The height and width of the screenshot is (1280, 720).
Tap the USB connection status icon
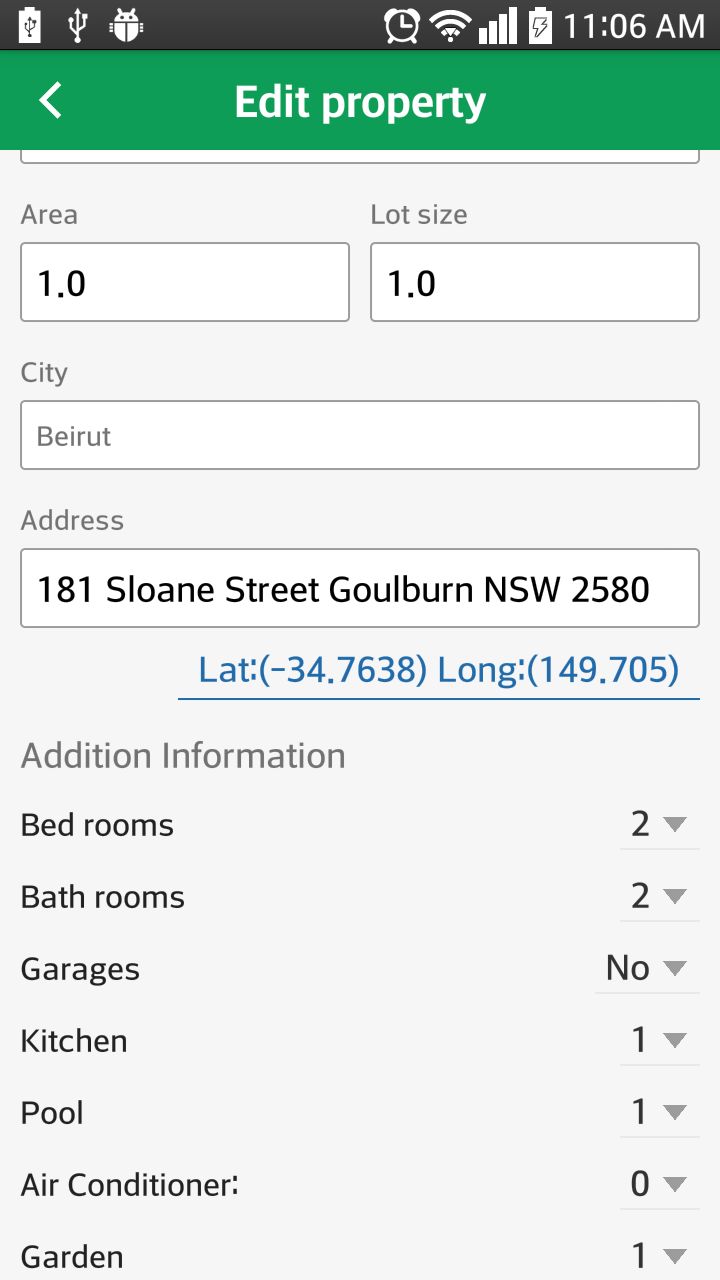click(78, 25)
